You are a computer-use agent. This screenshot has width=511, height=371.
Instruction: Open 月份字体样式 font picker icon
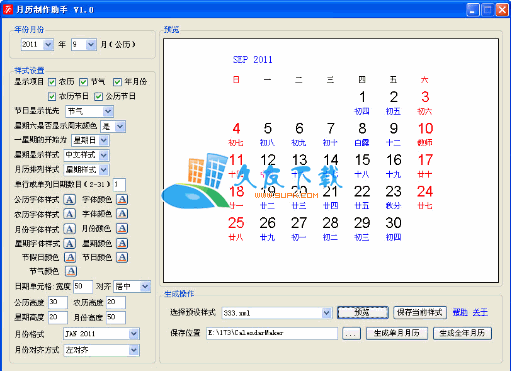click(x=69, y=229)
